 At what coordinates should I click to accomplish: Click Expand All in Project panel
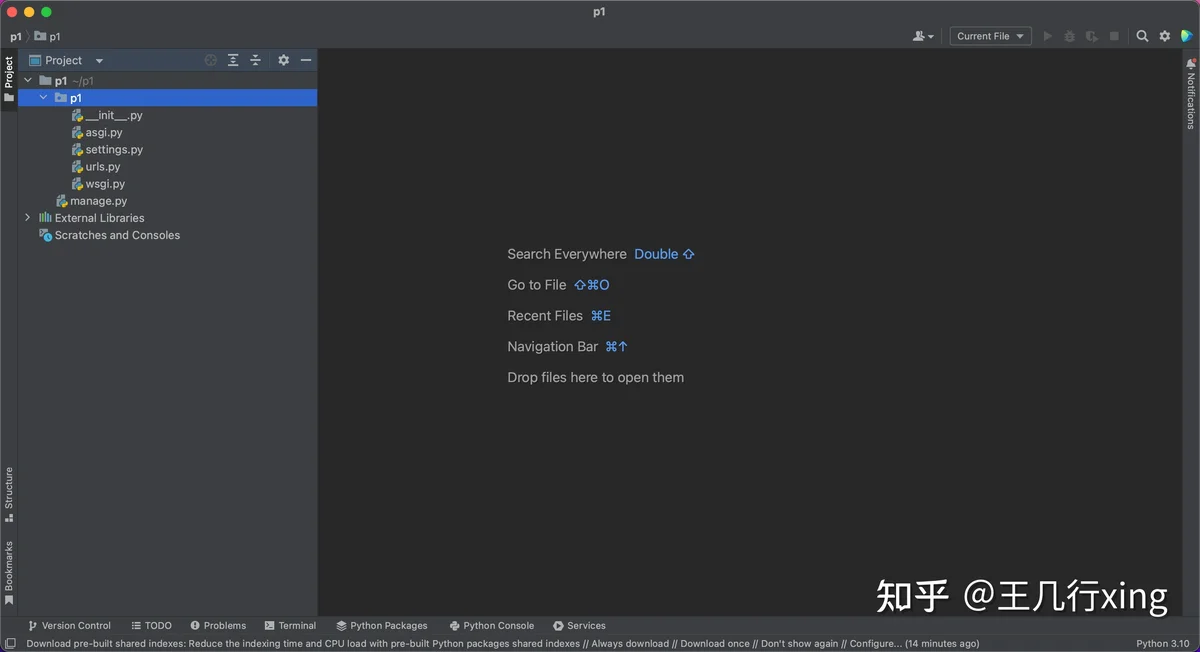point(233,60)
